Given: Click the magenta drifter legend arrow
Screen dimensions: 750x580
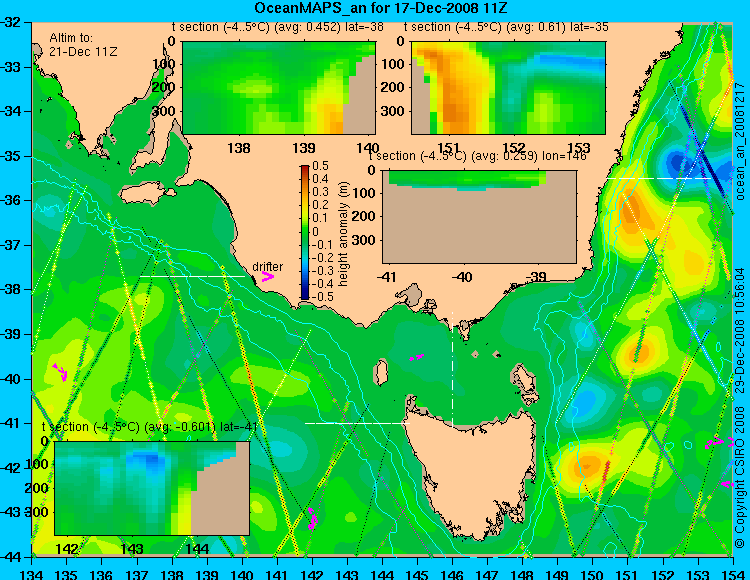Looking at the screenshot, I should point(267,276).
